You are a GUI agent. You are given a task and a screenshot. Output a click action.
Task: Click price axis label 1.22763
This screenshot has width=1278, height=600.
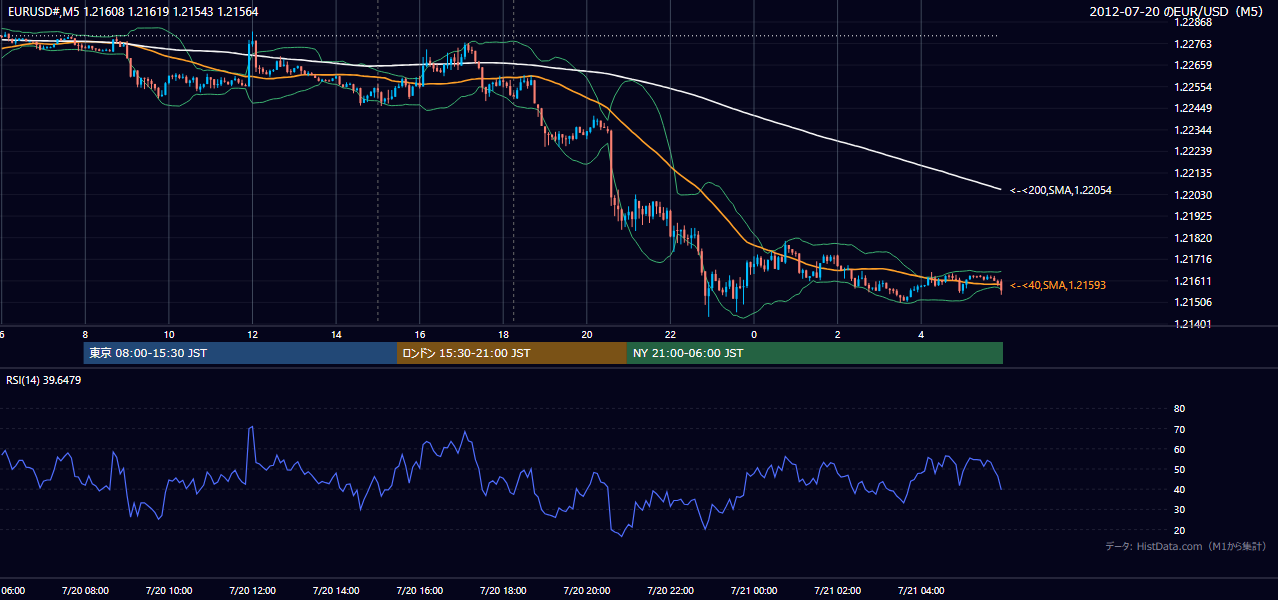pos(1193,44)
